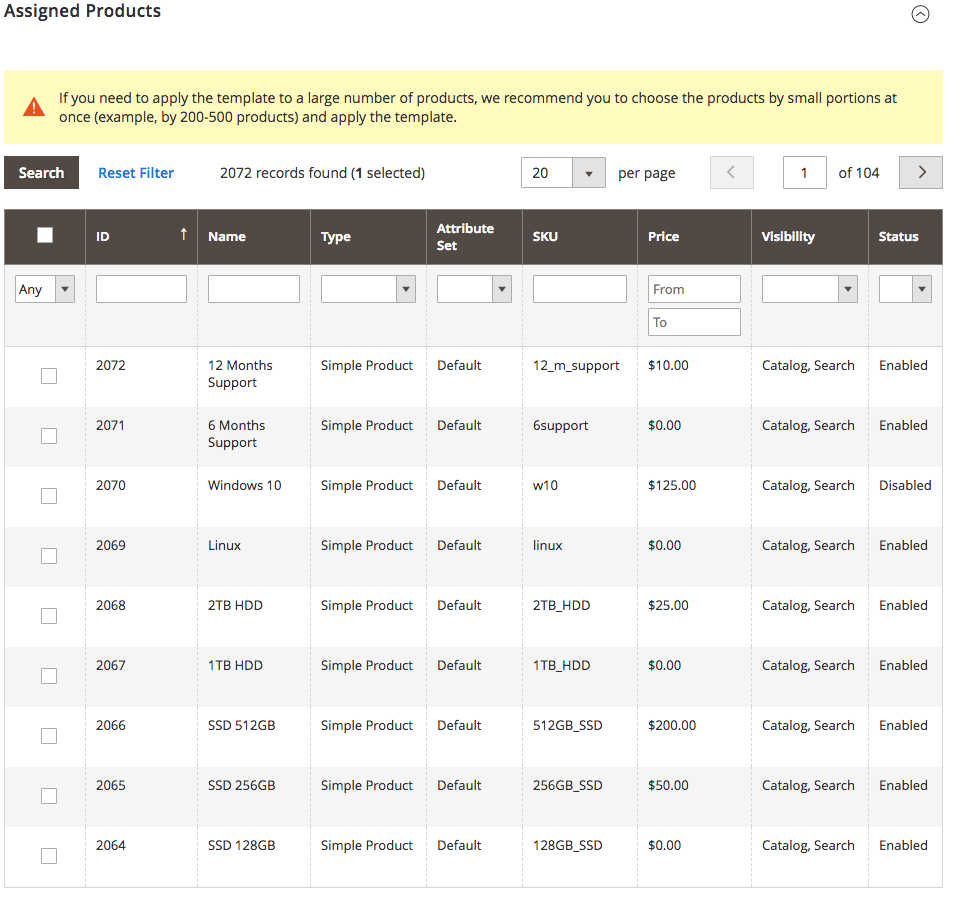Sort by the Type column header

(x=368, y=237)
